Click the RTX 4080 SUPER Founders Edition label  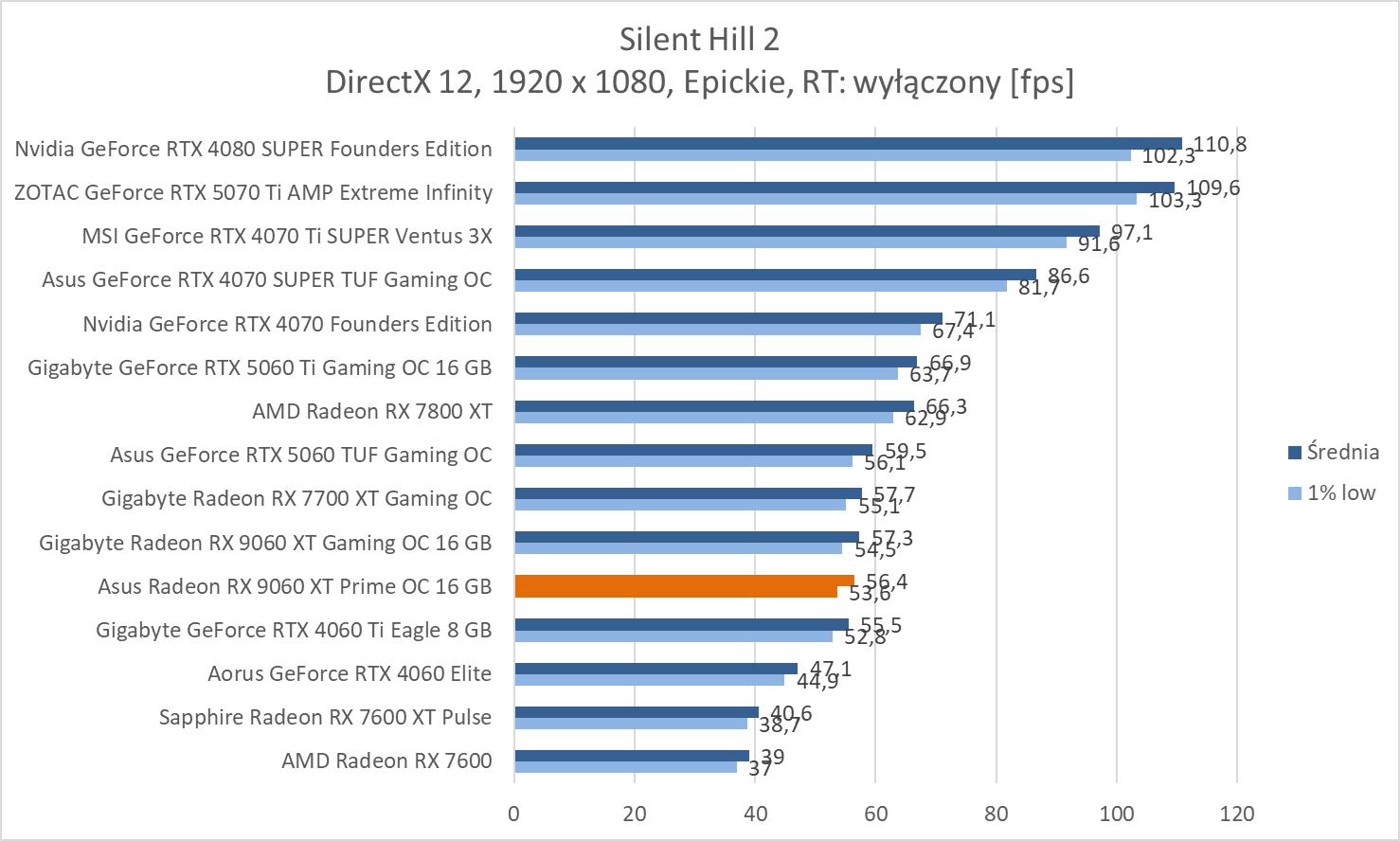tap(253, 149)
